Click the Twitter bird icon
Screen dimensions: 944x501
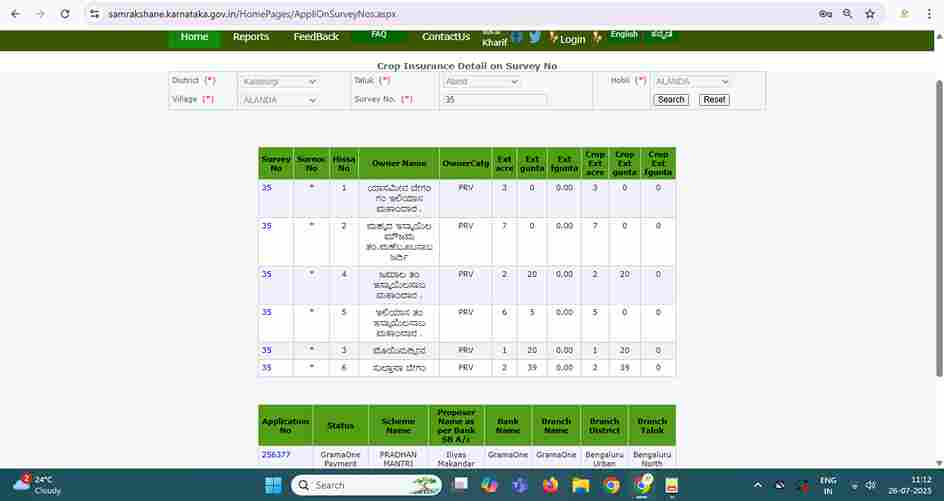click(535, 37)
